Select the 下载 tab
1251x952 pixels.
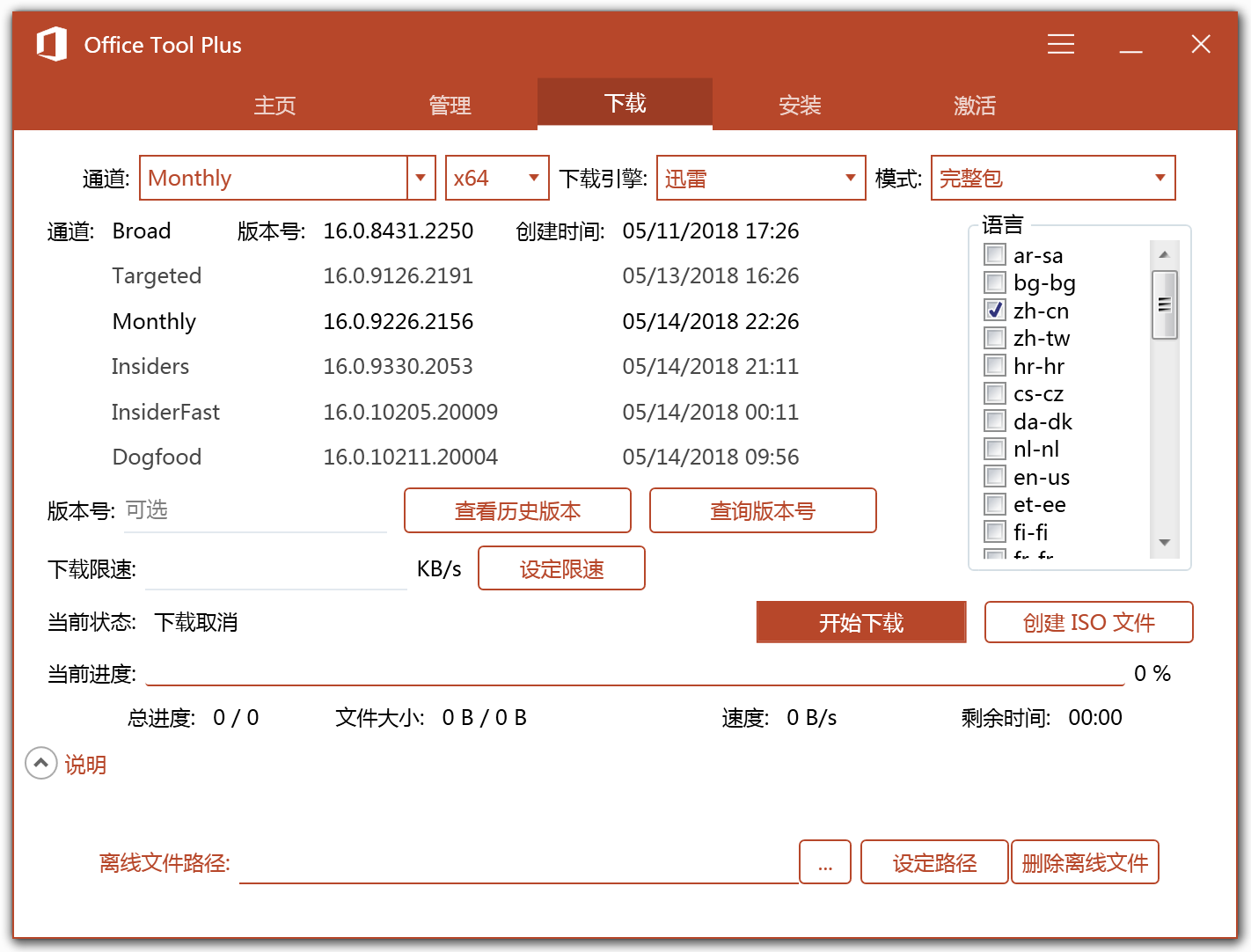pos(625,104)
